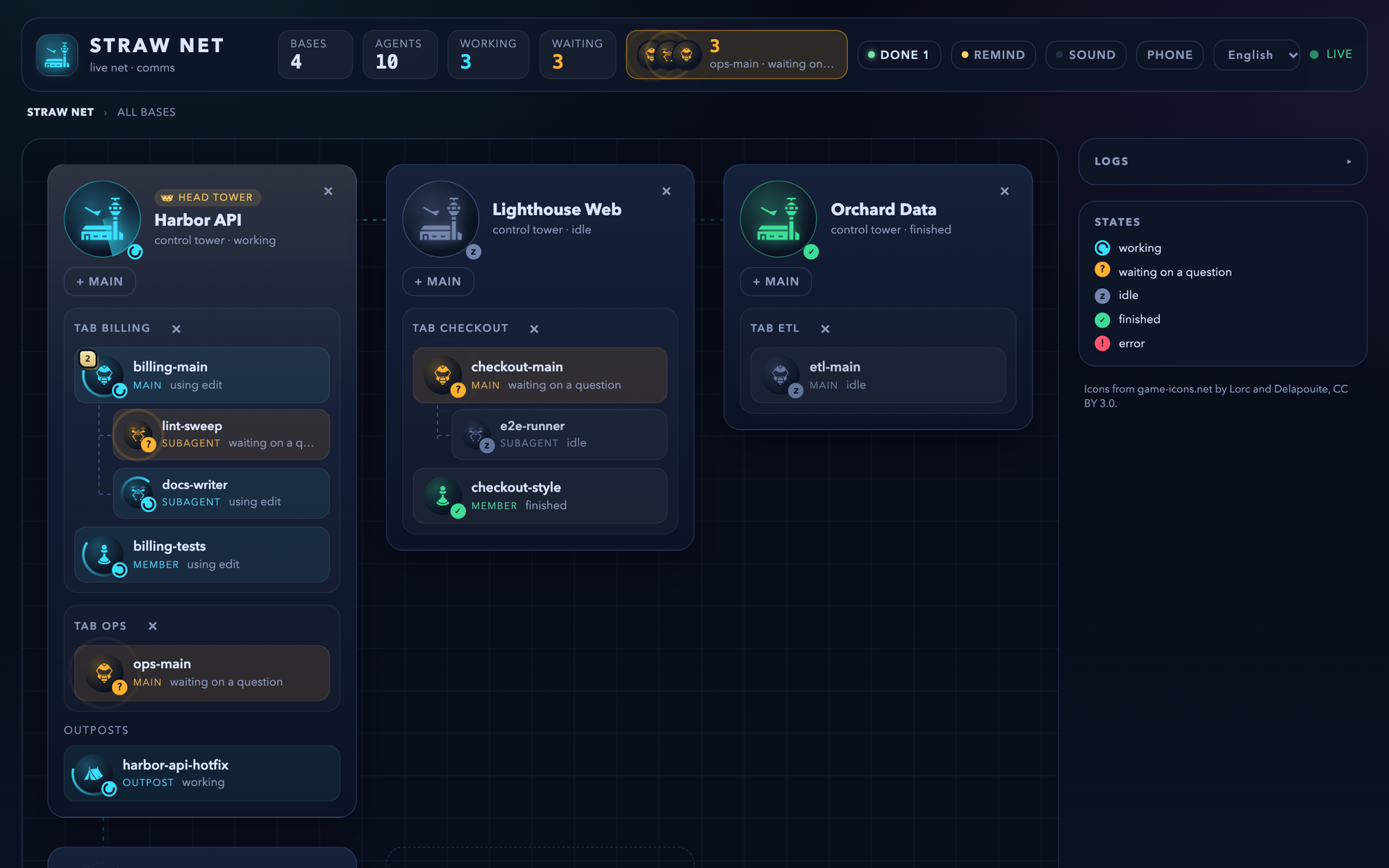Add a main agent to Harbor API
Screen dimensions: 1389x868
(100, 282)
